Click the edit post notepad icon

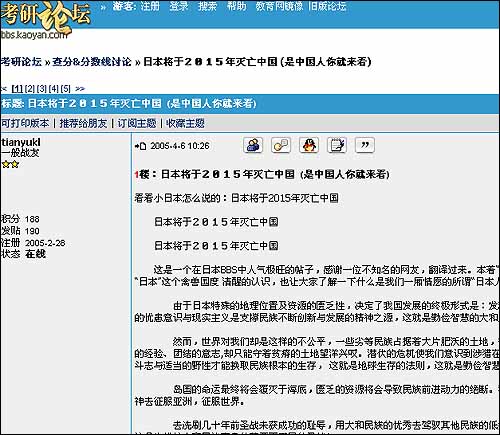pyautogui.click(x=337, y=145)
